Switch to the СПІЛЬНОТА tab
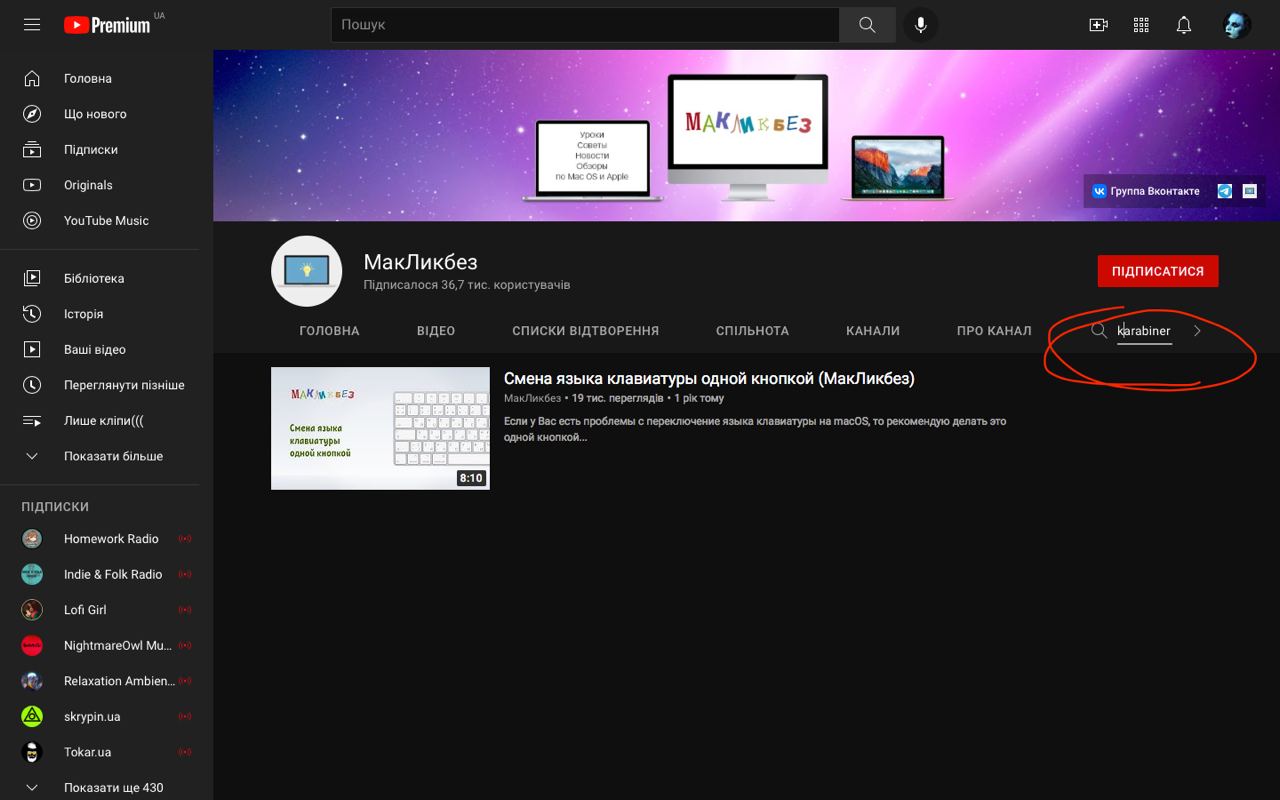Viewport: 1280px width, 800px height. (x=752, y=331)
